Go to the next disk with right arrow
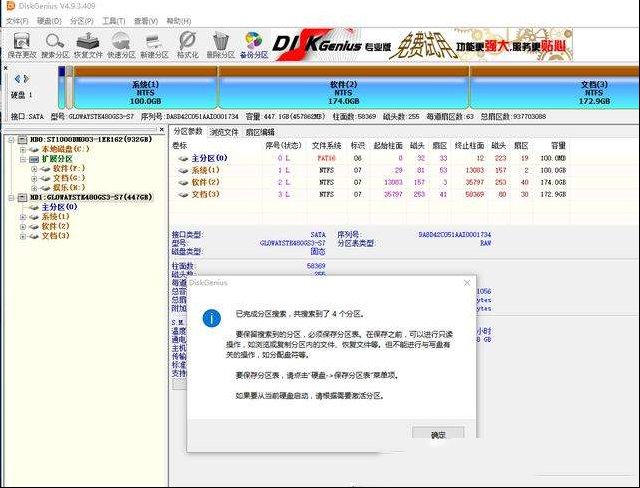This screenshot has width=640, height=488. [x=26, y=78]
